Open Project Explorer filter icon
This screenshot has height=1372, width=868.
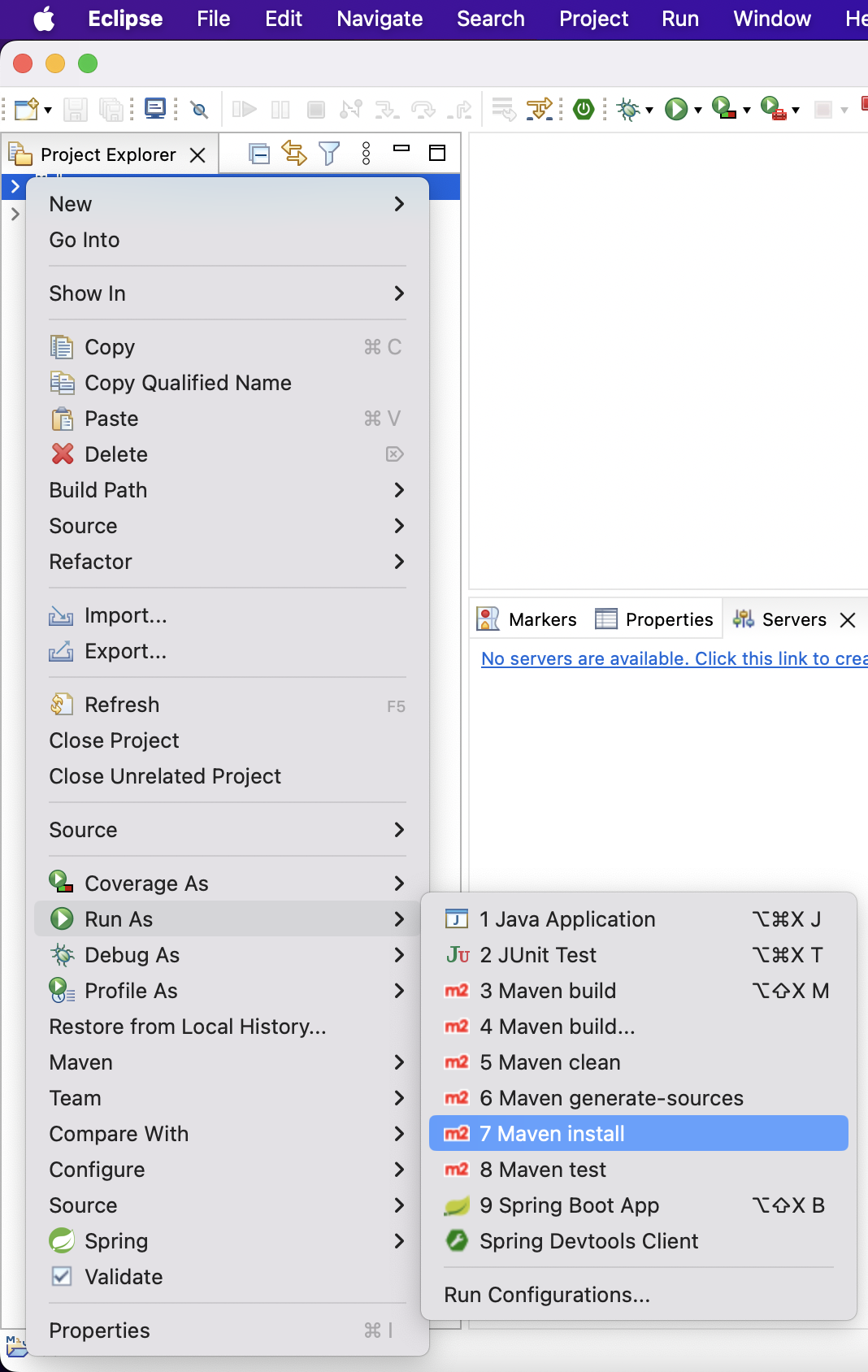pos(329,153)
